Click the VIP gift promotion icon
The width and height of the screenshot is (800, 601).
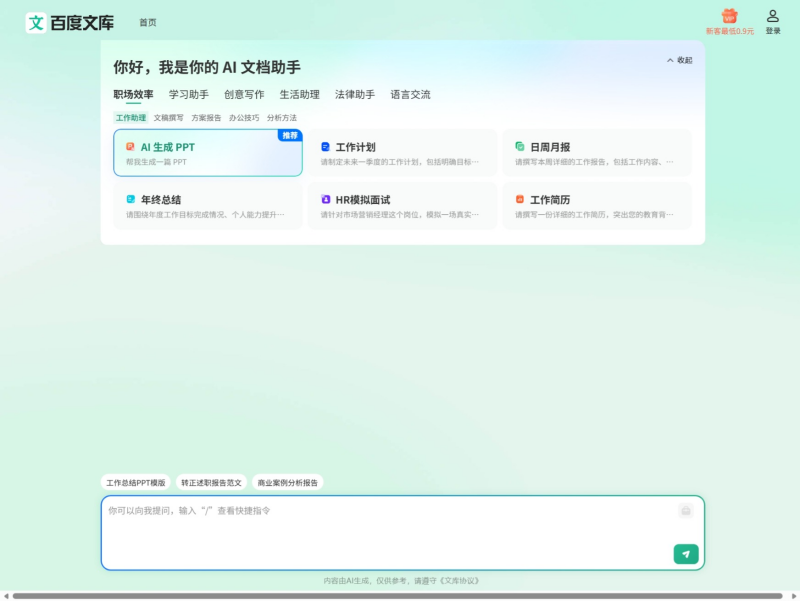coord(729,17)
